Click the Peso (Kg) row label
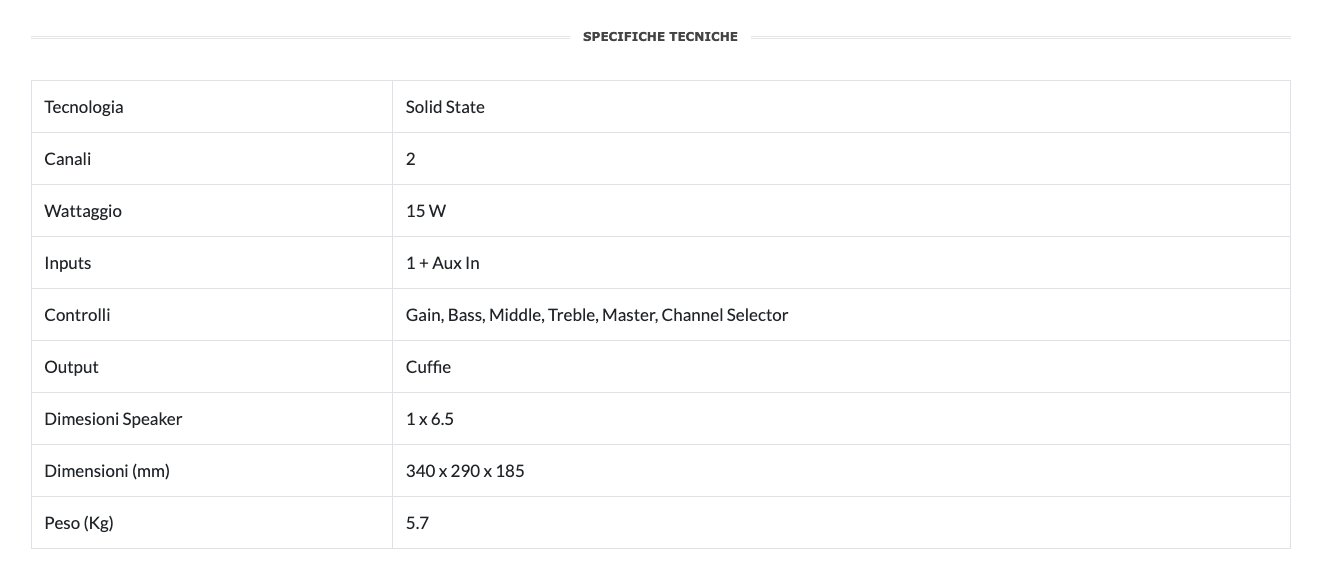The width and height of the screenshot is (1322, 580). point(79,523)
